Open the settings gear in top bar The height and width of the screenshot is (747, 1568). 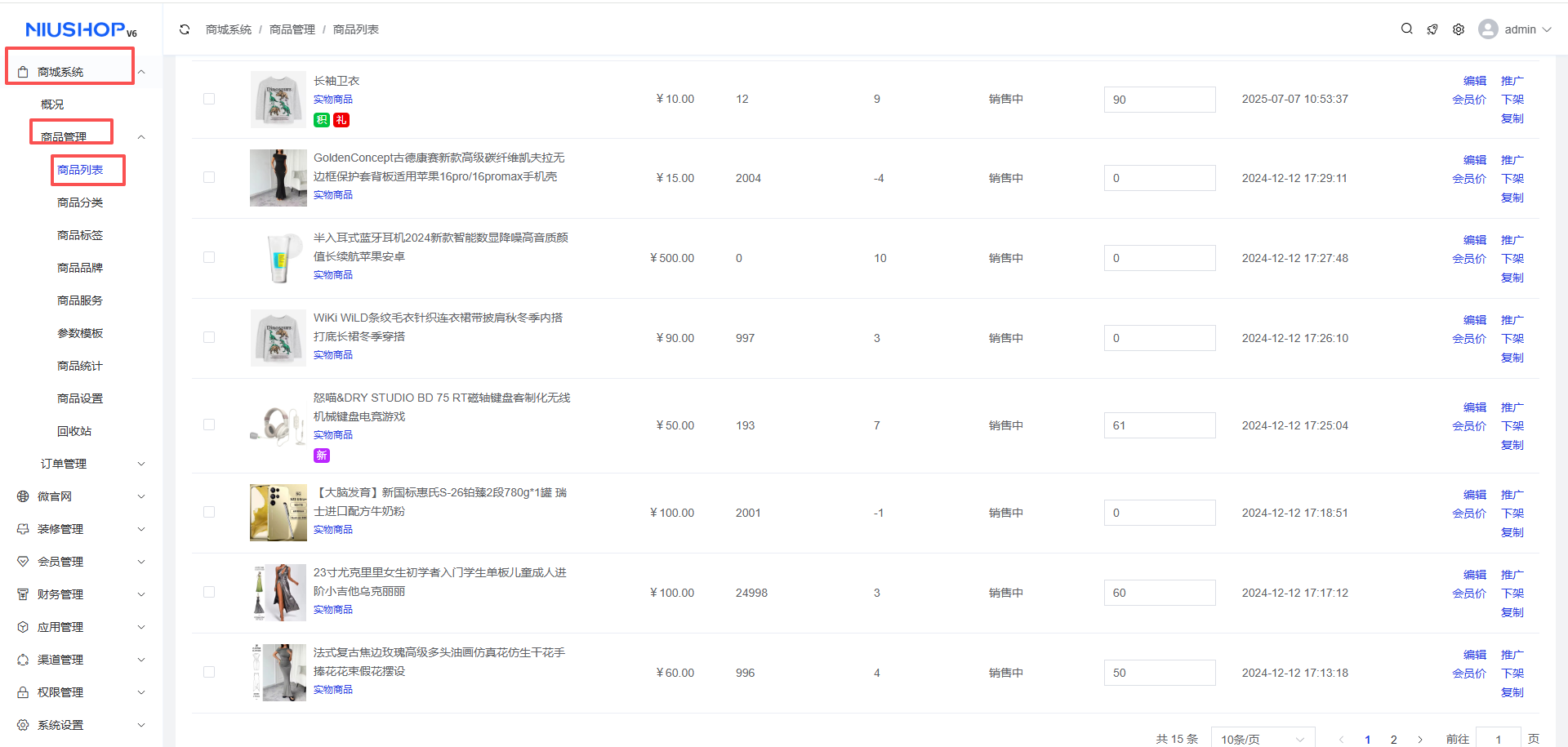(x=1459, y=29)
